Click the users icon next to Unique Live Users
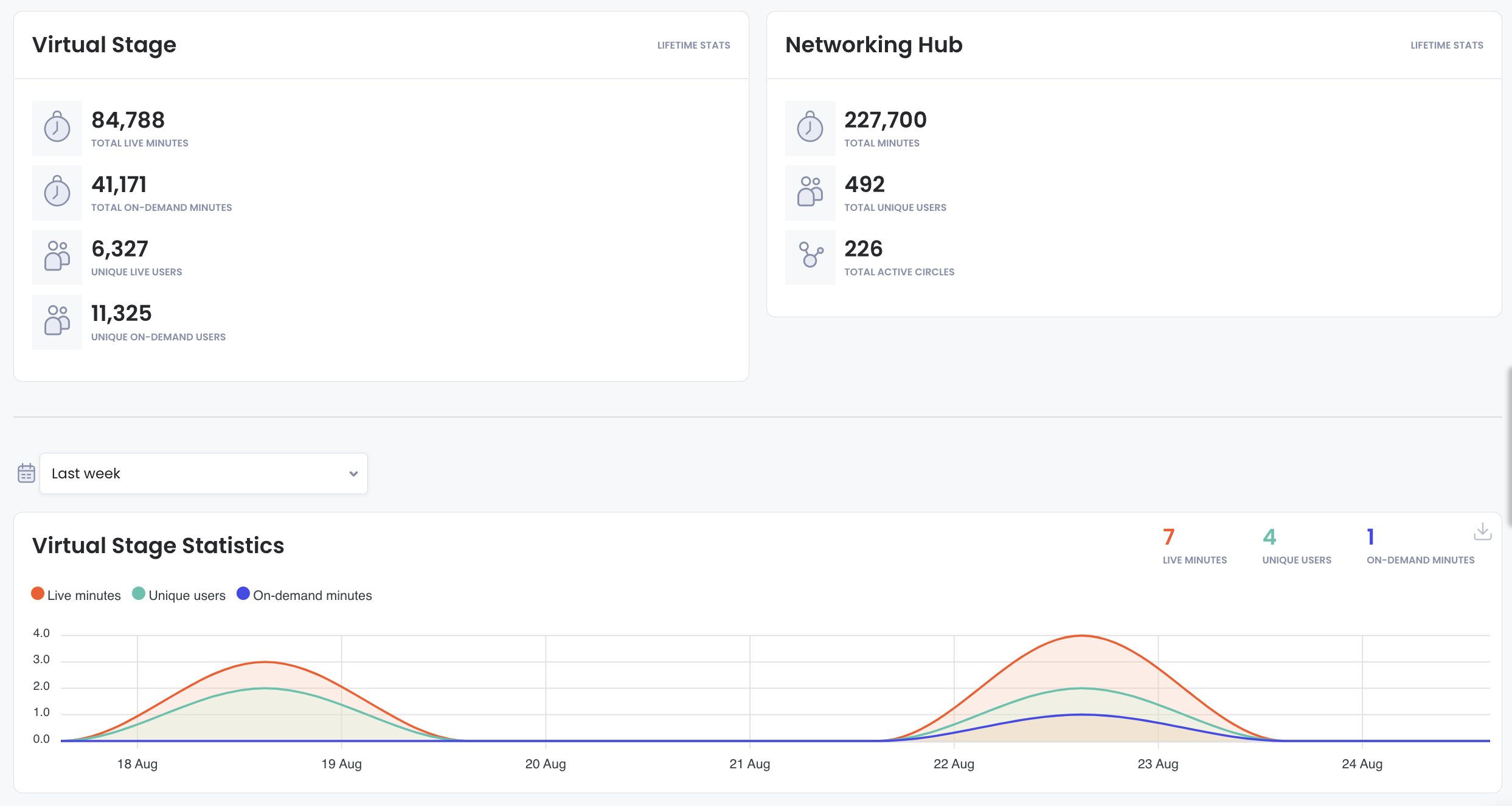The height and width of the screenshot is (806, 1512). pyautogui.click(x=56, y=257)
